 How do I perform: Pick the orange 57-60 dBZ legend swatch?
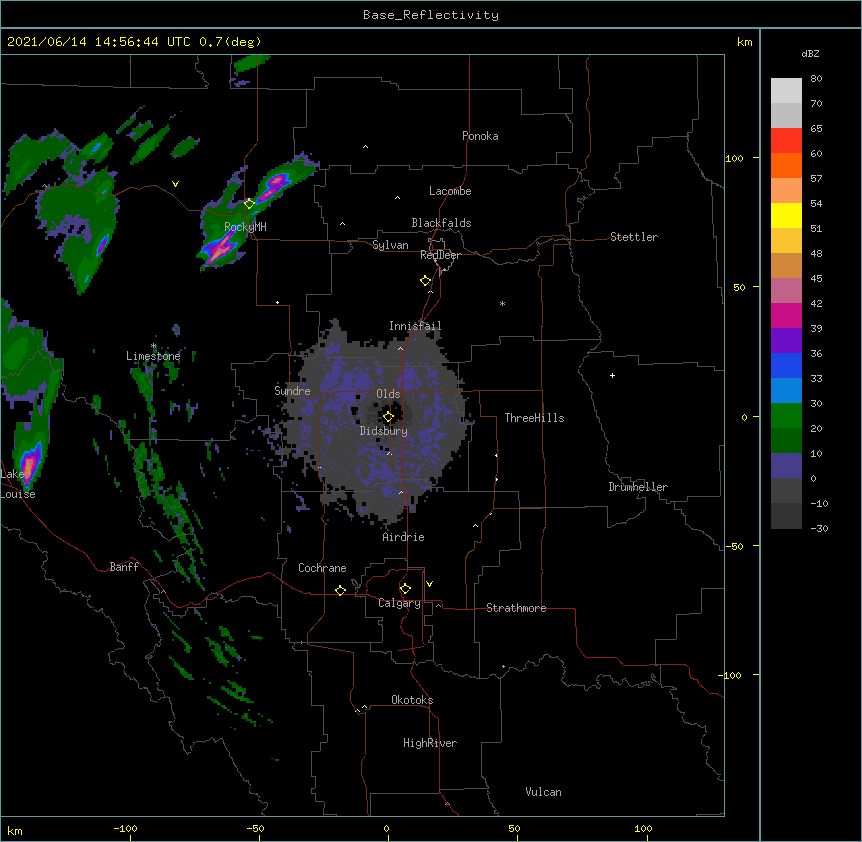click(x=786, y=165)
